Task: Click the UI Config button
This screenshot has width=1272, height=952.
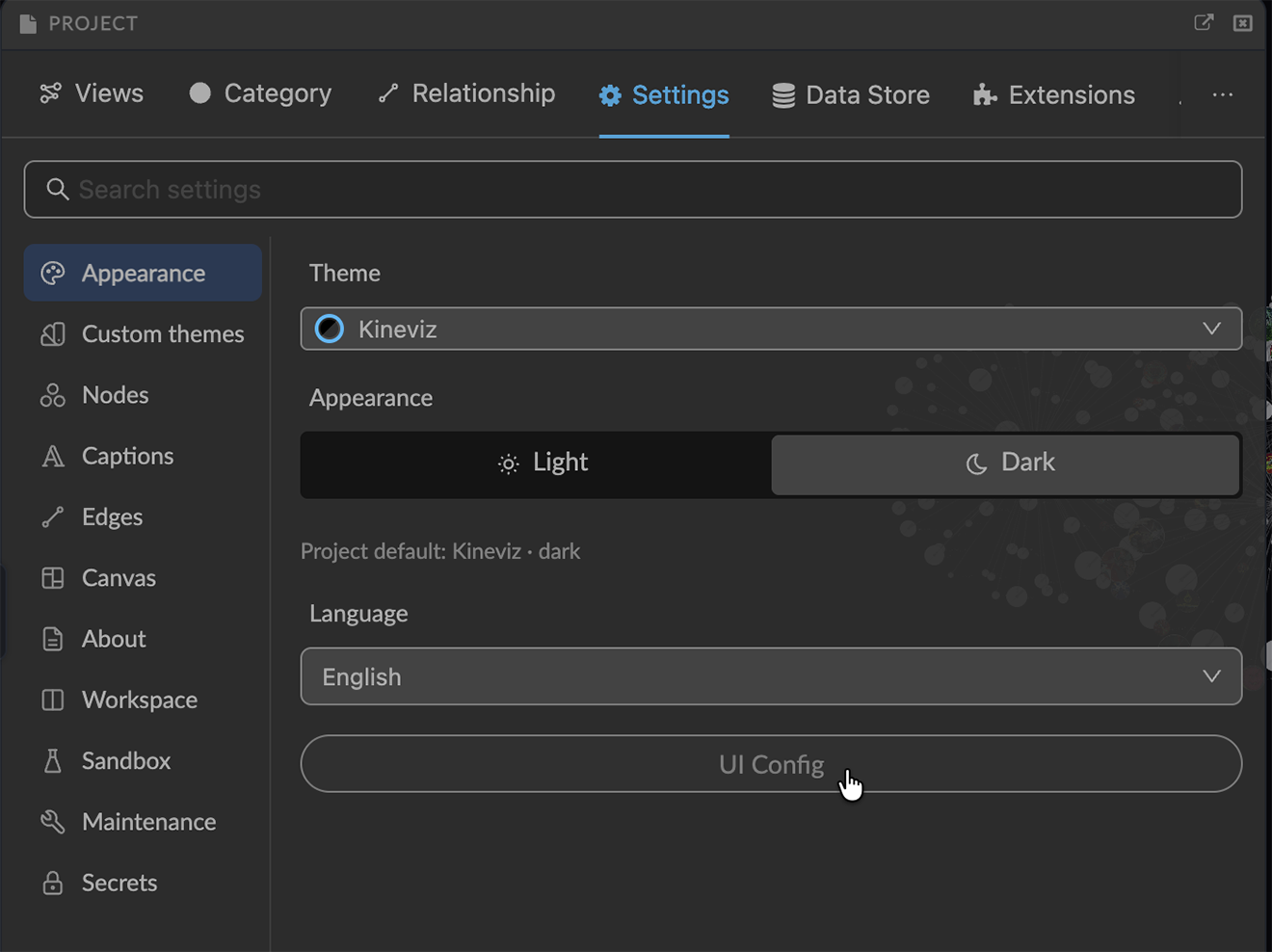Action: point(771,764)
